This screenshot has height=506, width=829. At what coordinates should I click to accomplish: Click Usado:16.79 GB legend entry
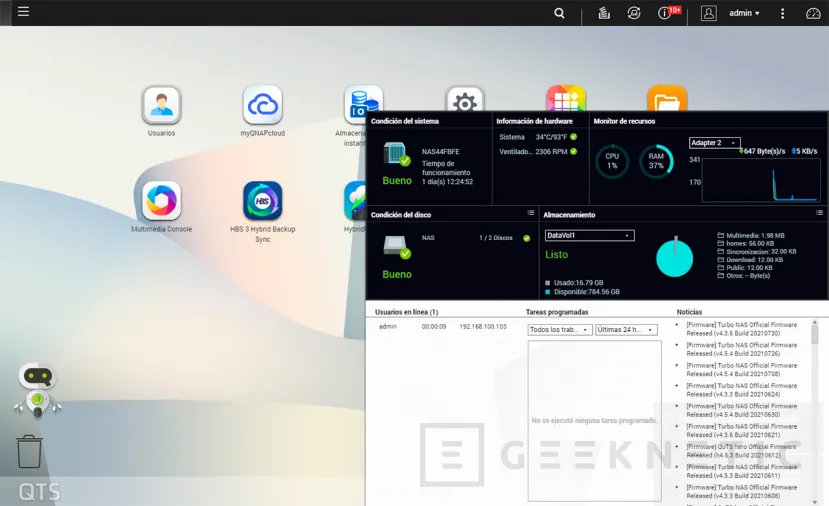[x=574, y=283]
